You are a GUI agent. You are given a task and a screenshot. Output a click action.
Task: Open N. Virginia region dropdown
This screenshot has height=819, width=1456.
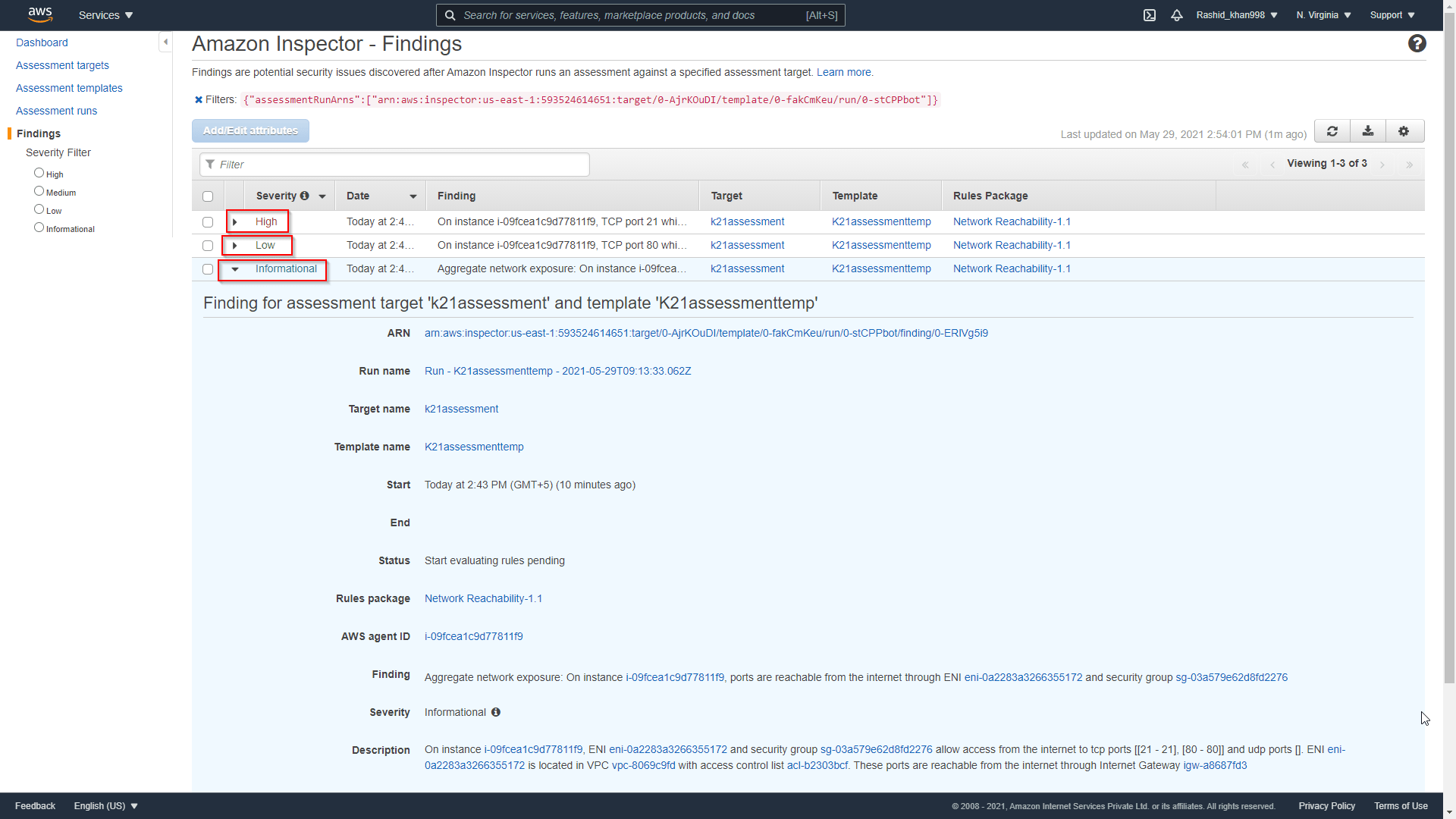tap(1323, 15)
